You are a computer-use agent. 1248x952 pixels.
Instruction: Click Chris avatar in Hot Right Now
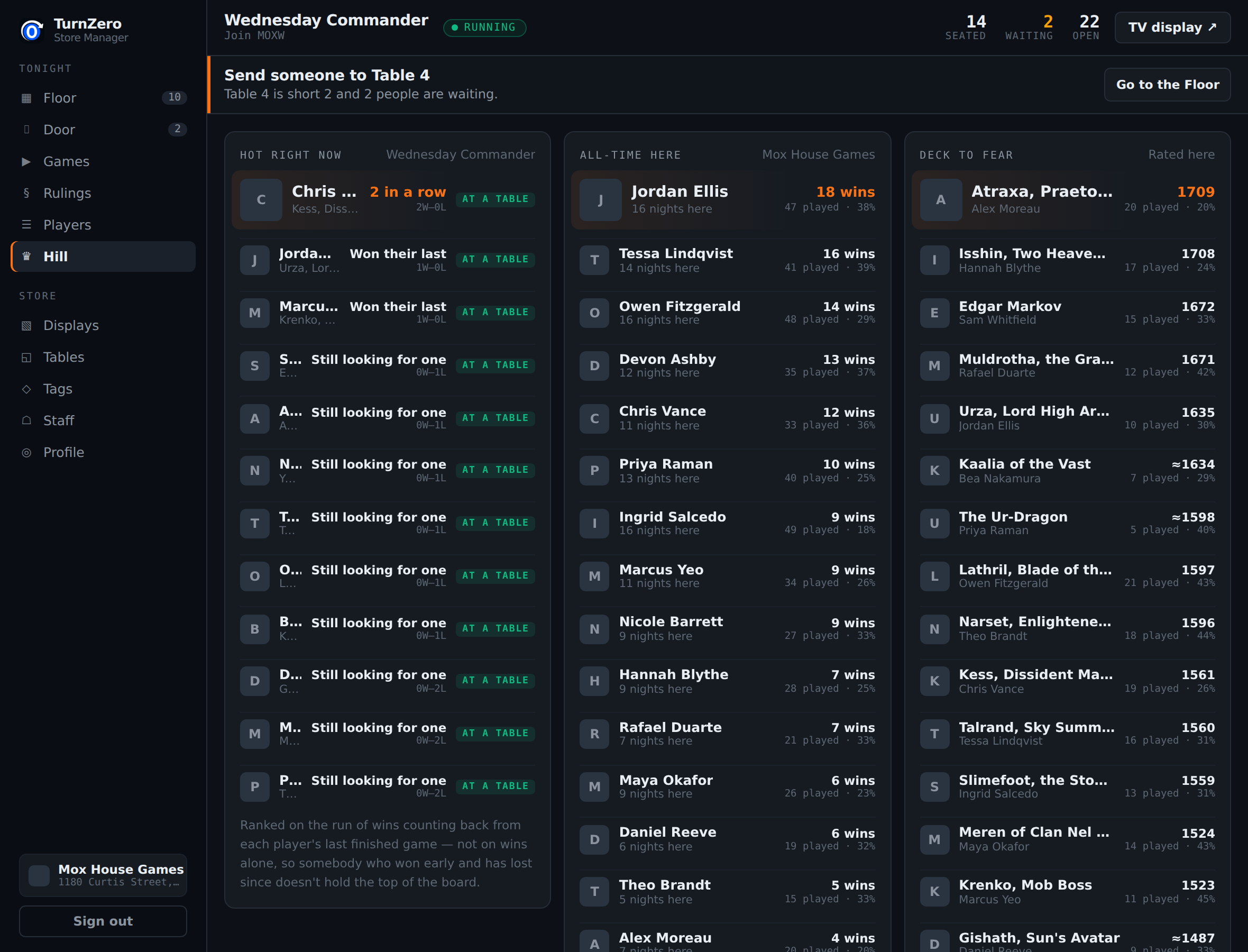coord(261,200)
